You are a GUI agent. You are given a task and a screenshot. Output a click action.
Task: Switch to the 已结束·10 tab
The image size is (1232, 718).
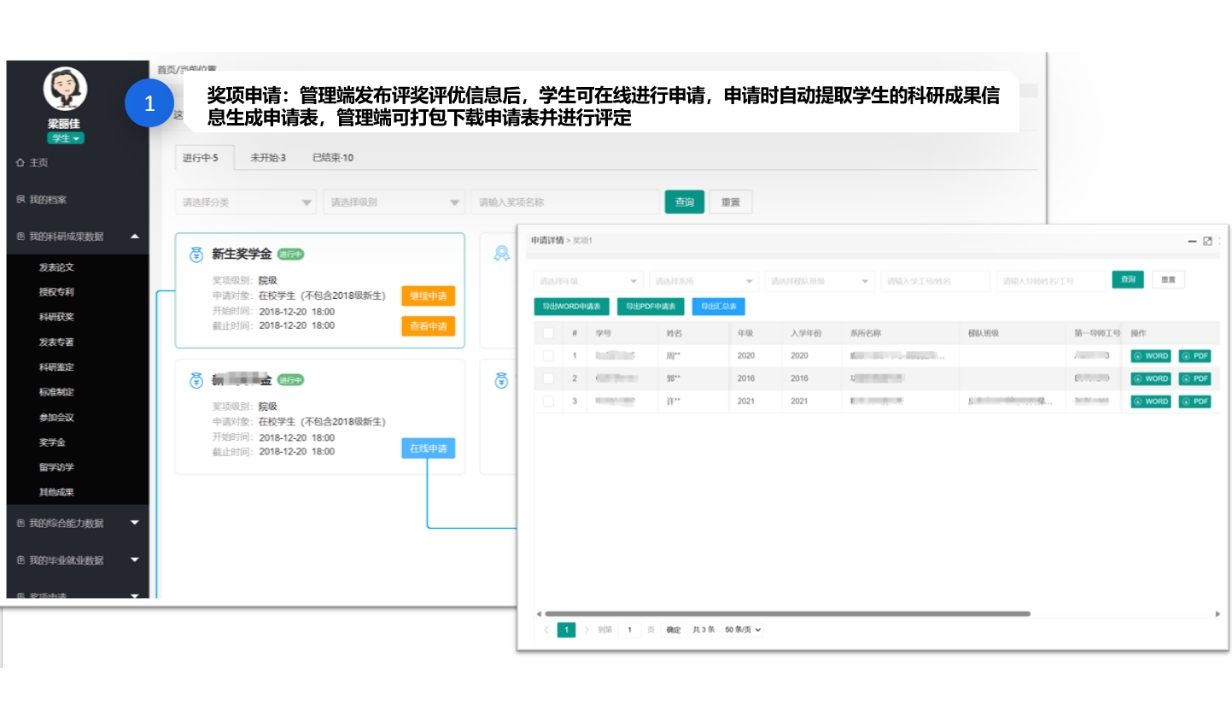(x=332, y=158)
